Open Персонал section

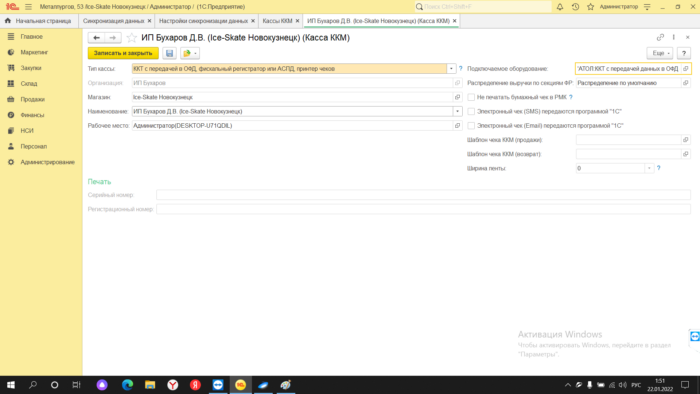33,146
